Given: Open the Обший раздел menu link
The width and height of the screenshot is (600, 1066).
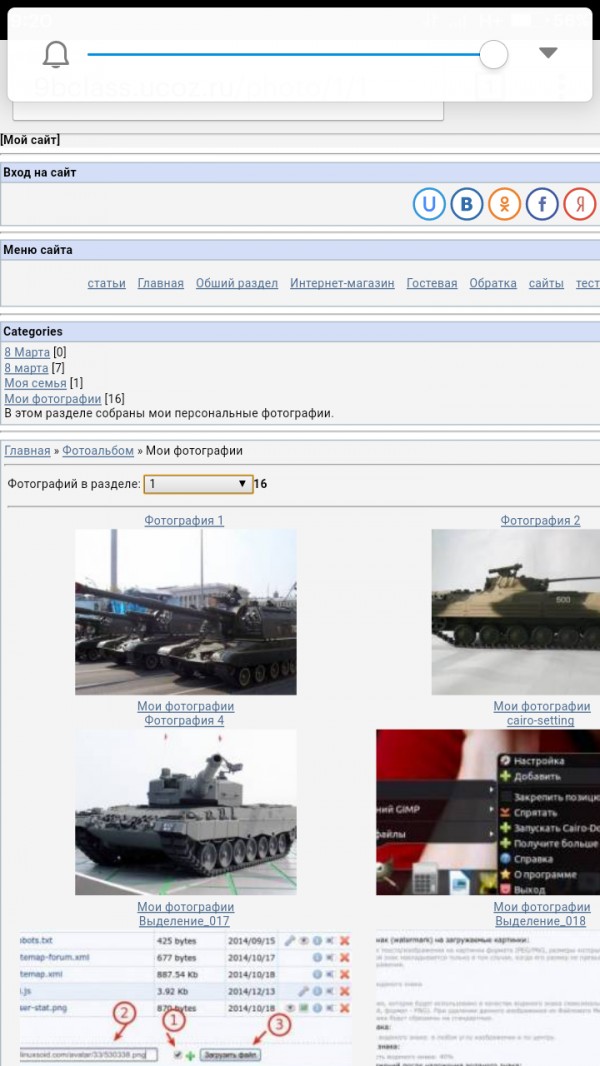Looking at the screenshot, I should [x=236, y=283].
